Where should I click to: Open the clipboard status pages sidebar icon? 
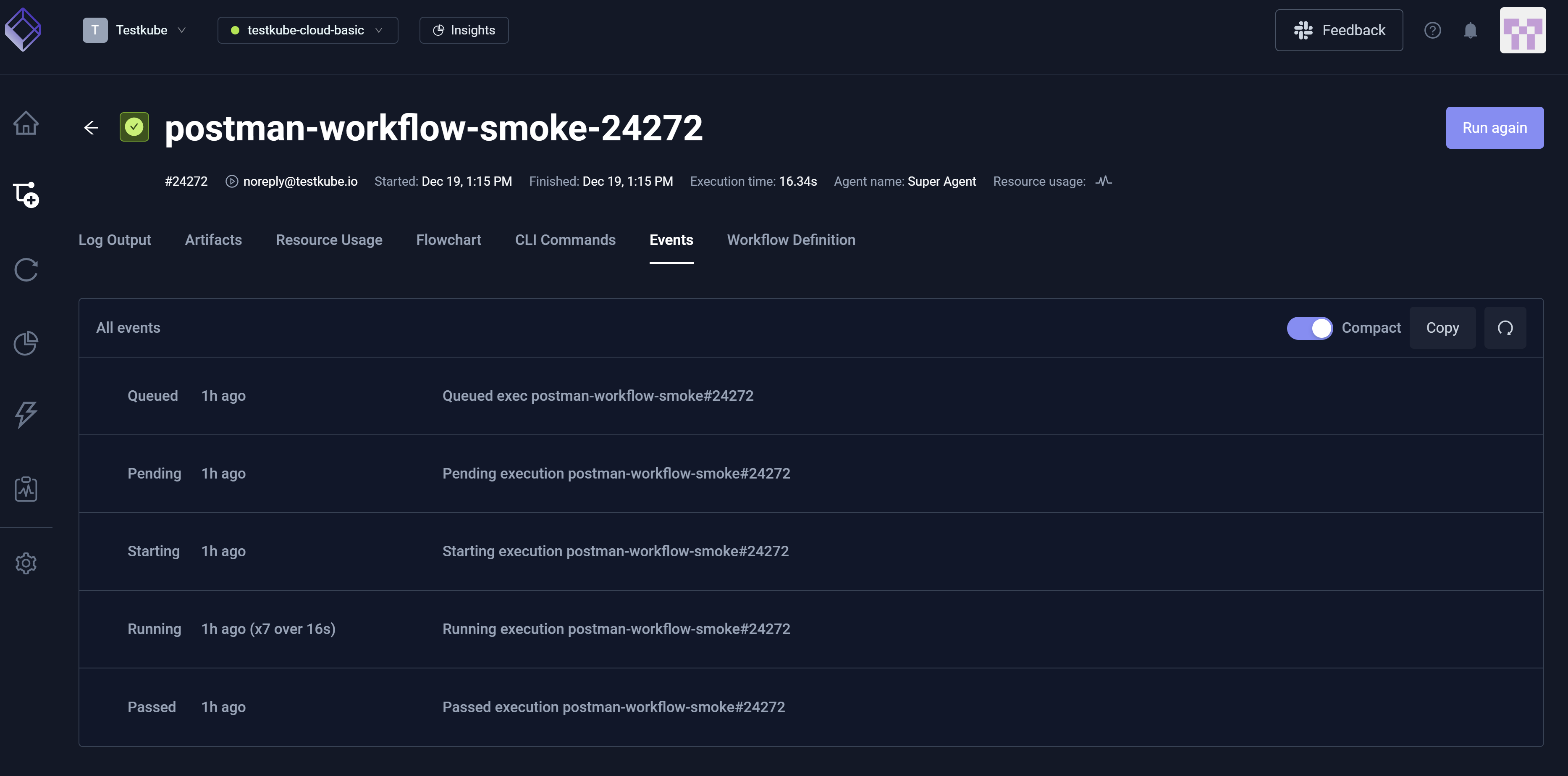pyautogui.click(x=26, y=489)
